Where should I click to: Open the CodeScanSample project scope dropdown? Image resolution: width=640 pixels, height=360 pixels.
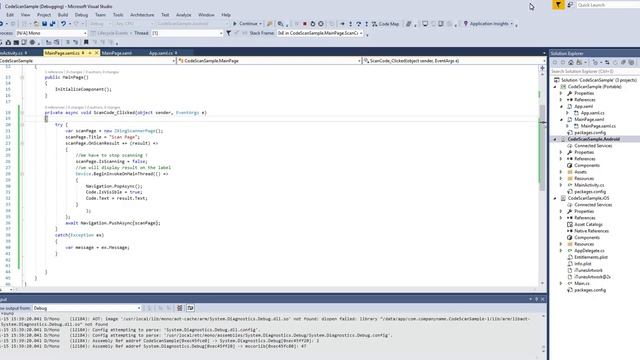pos(87,61)
